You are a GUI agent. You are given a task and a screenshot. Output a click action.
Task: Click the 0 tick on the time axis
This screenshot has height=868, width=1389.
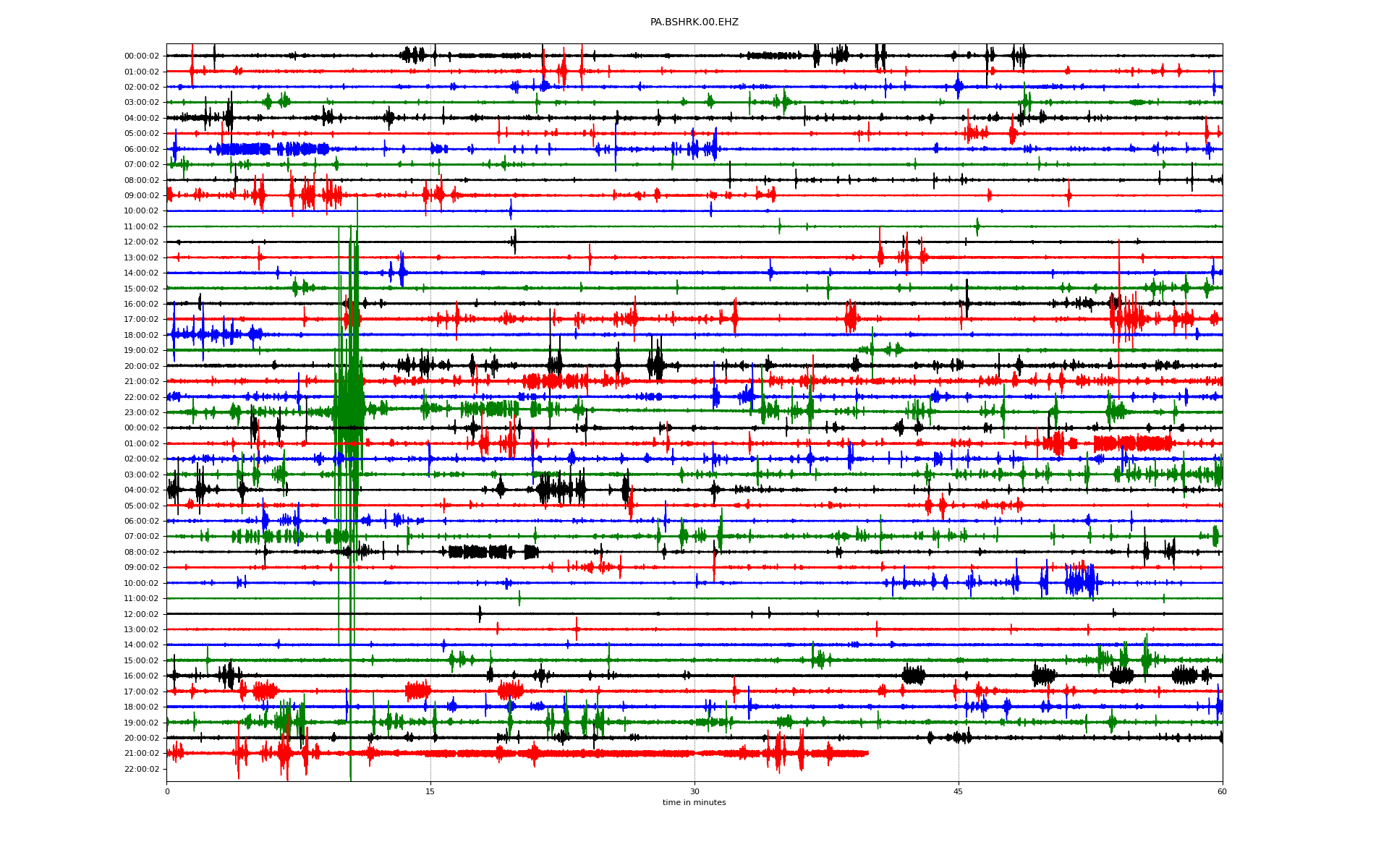click(x=167, y=791)
